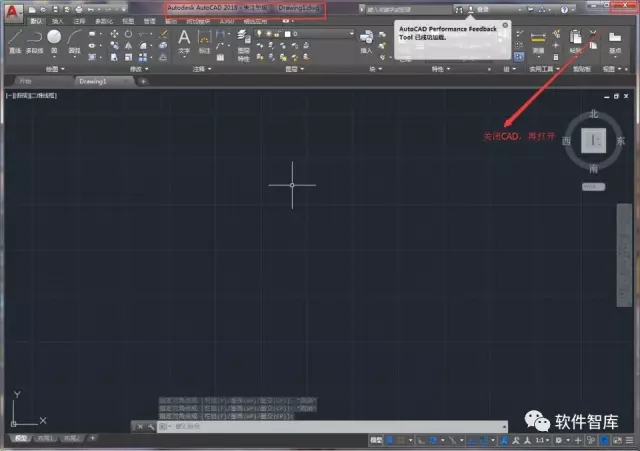Expand the Properties (特性) panel
Image resolution: width=640 pixels, height=451 pixels.
(441, 69)
